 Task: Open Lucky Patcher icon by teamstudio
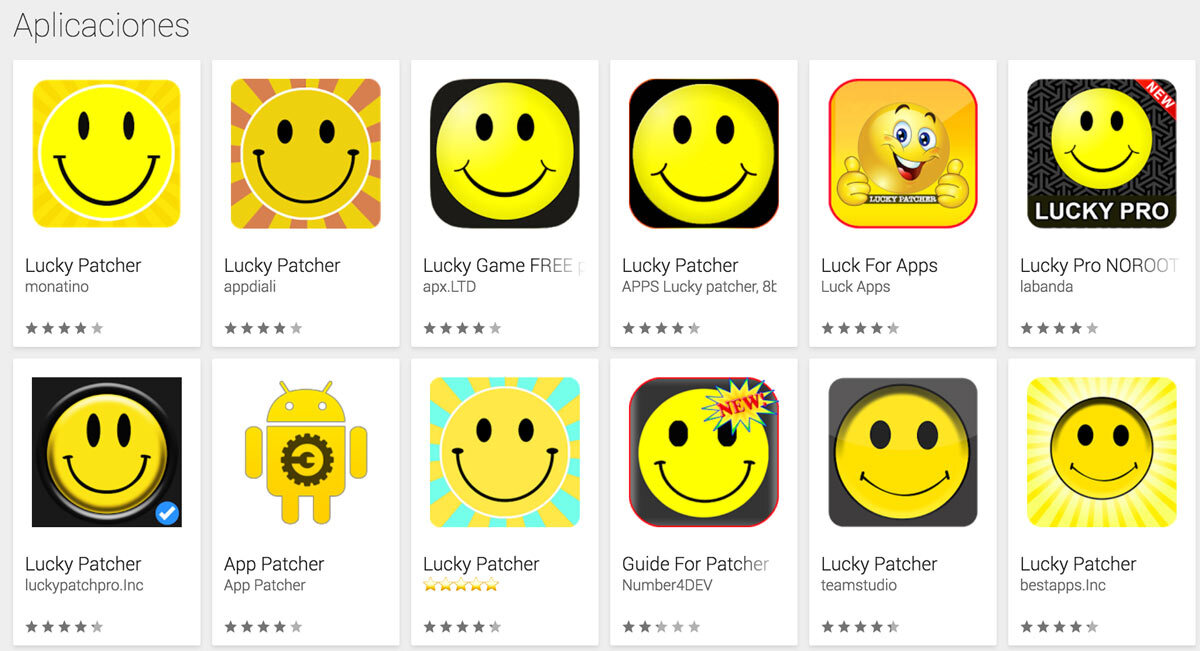tap(903, 452)
